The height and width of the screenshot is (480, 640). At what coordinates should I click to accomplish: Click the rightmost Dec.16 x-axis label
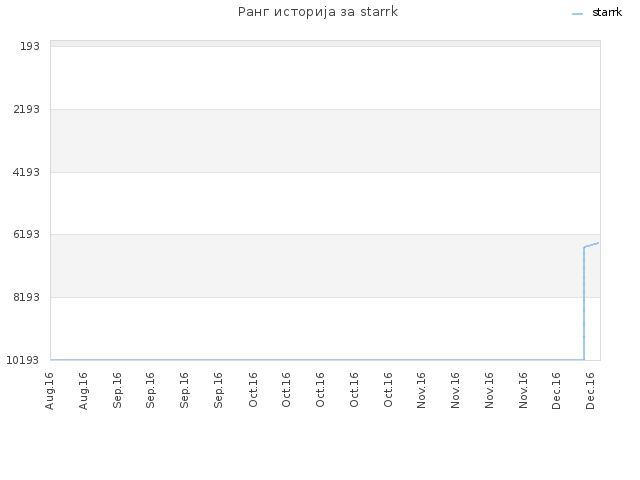point(590,391)
